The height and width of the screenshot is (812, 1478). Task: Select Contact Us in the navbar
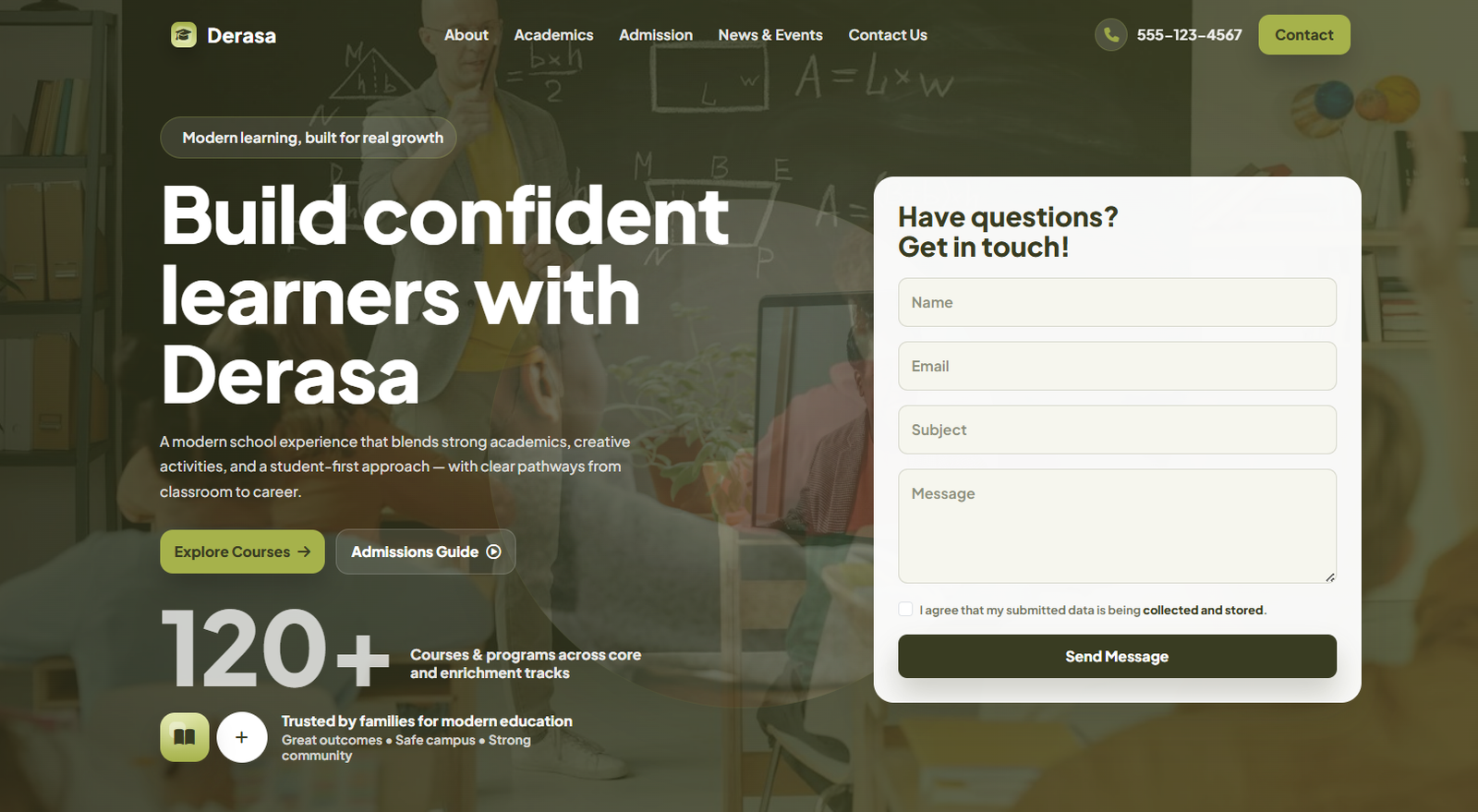pos(888,35)
